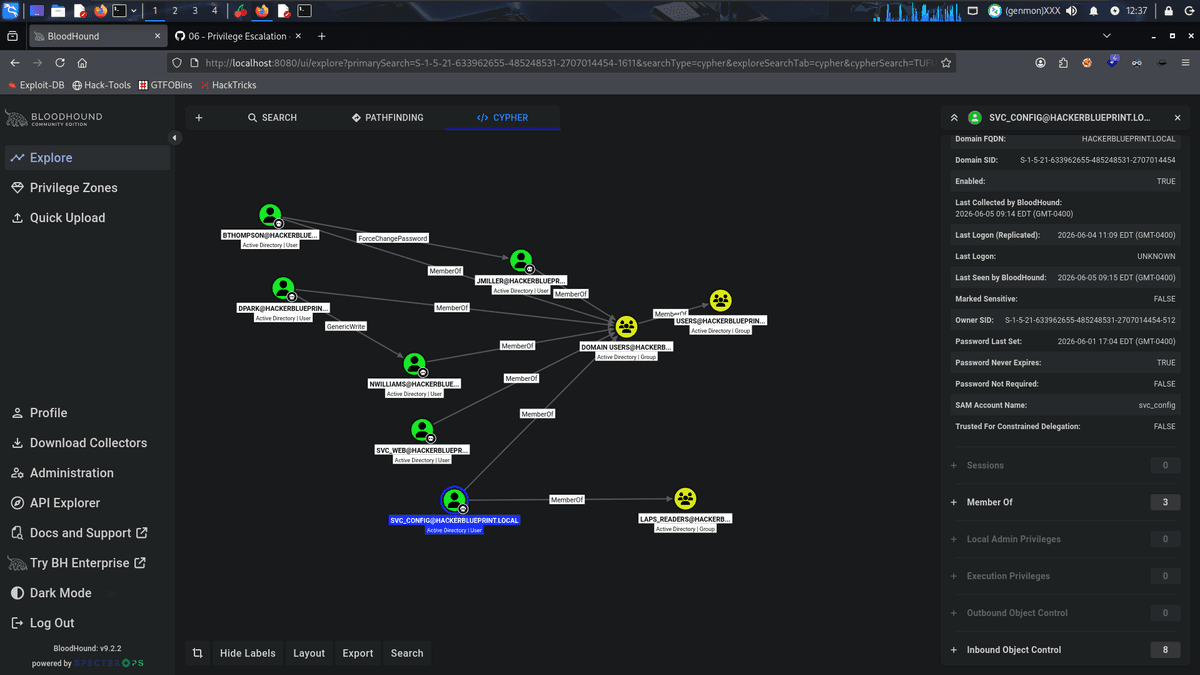The width and height of the screenshot is (1200, 675).
Task: Click the Layout button
Action: click(x=309, y=653)
